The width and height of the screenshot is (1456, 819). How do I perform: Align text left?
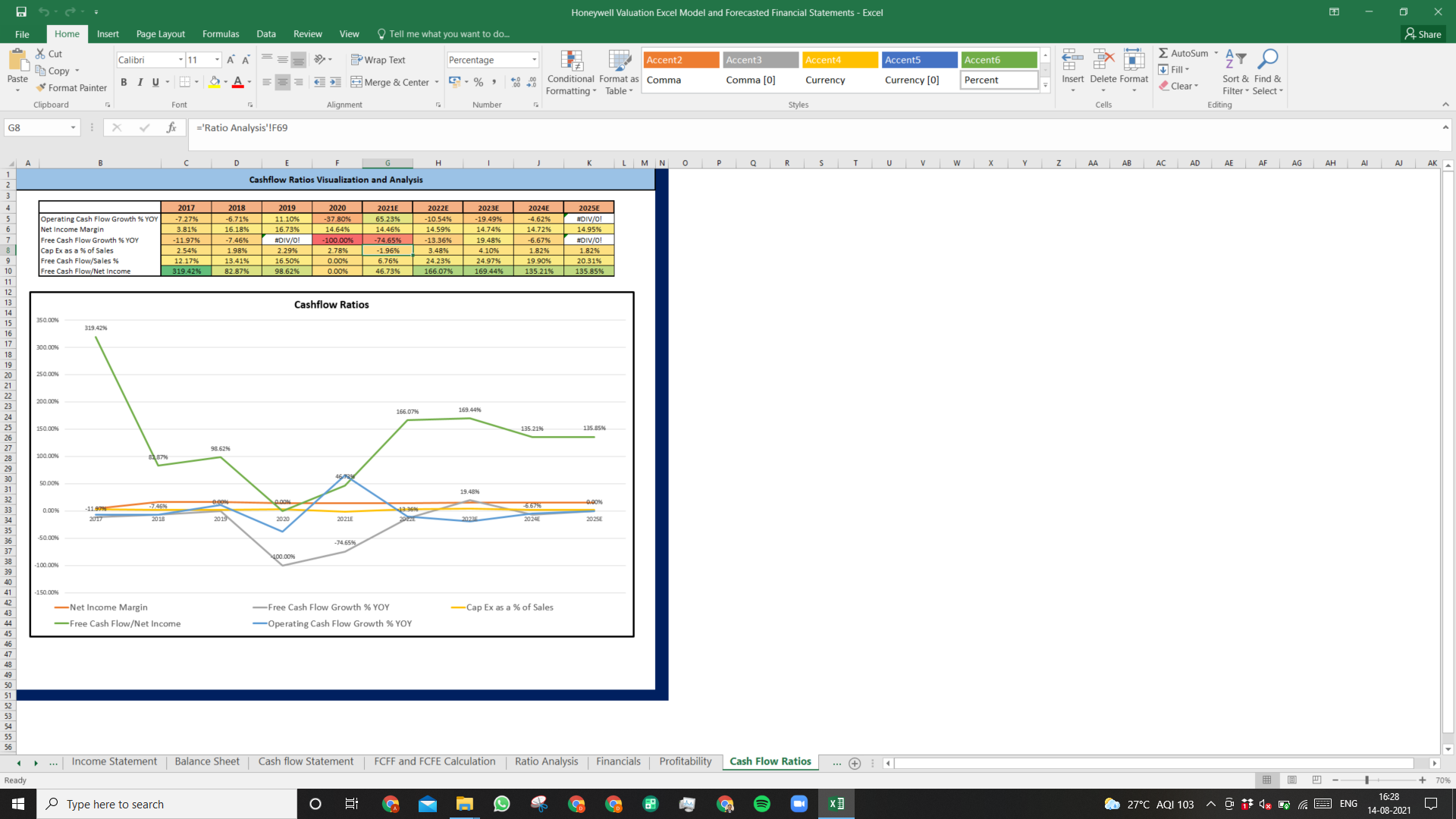(x=267, y=82)
